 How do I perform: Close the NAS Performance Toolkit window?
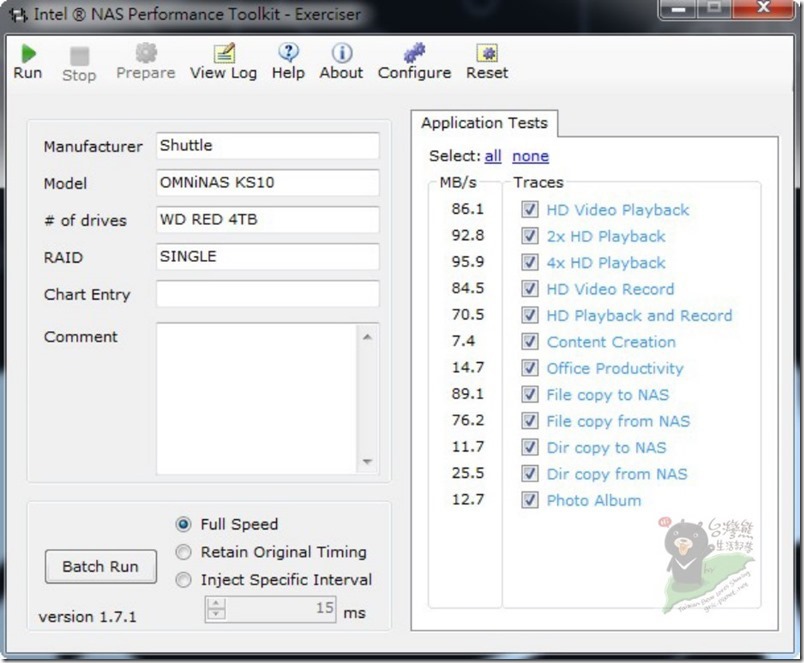click(763, 9)
